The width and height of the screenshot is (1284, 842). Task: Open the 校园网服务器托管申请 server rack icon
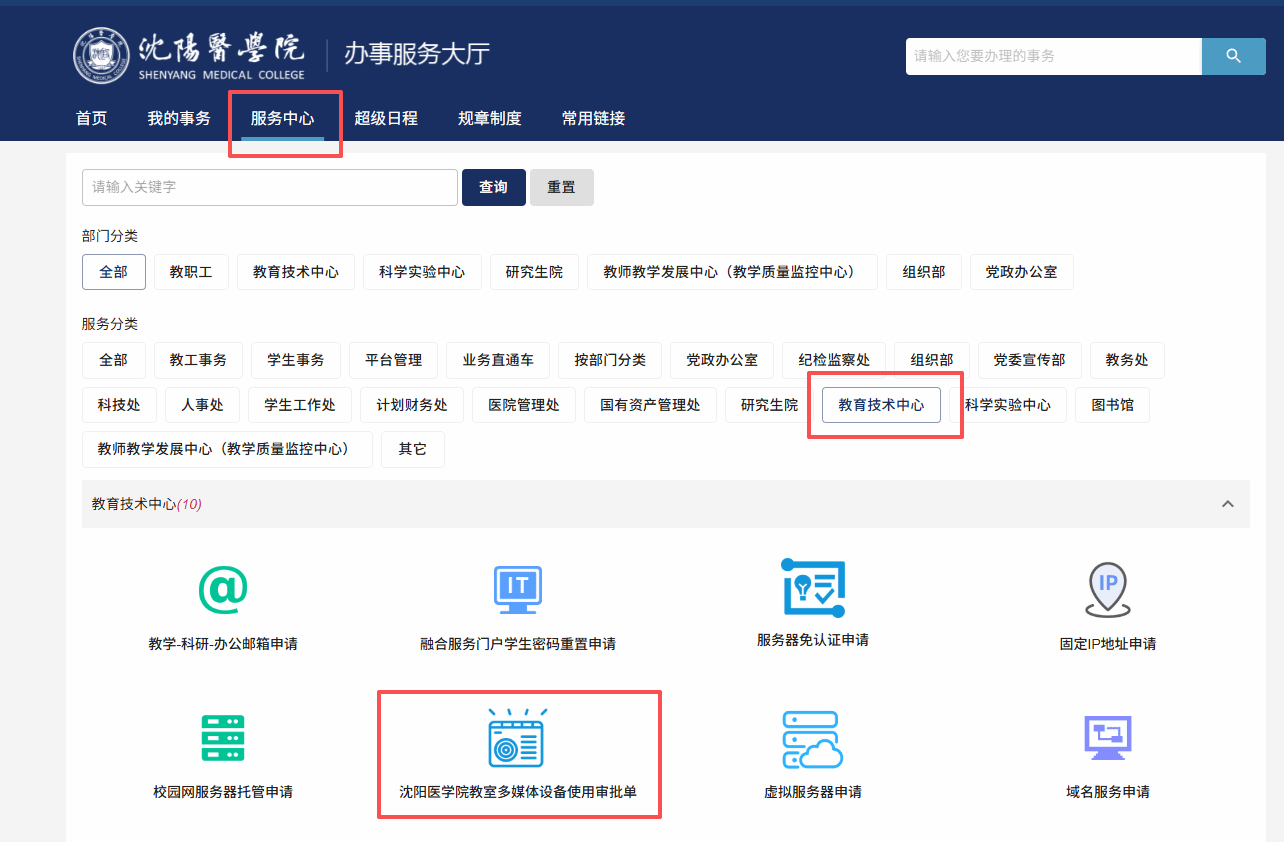coord(223,739)
